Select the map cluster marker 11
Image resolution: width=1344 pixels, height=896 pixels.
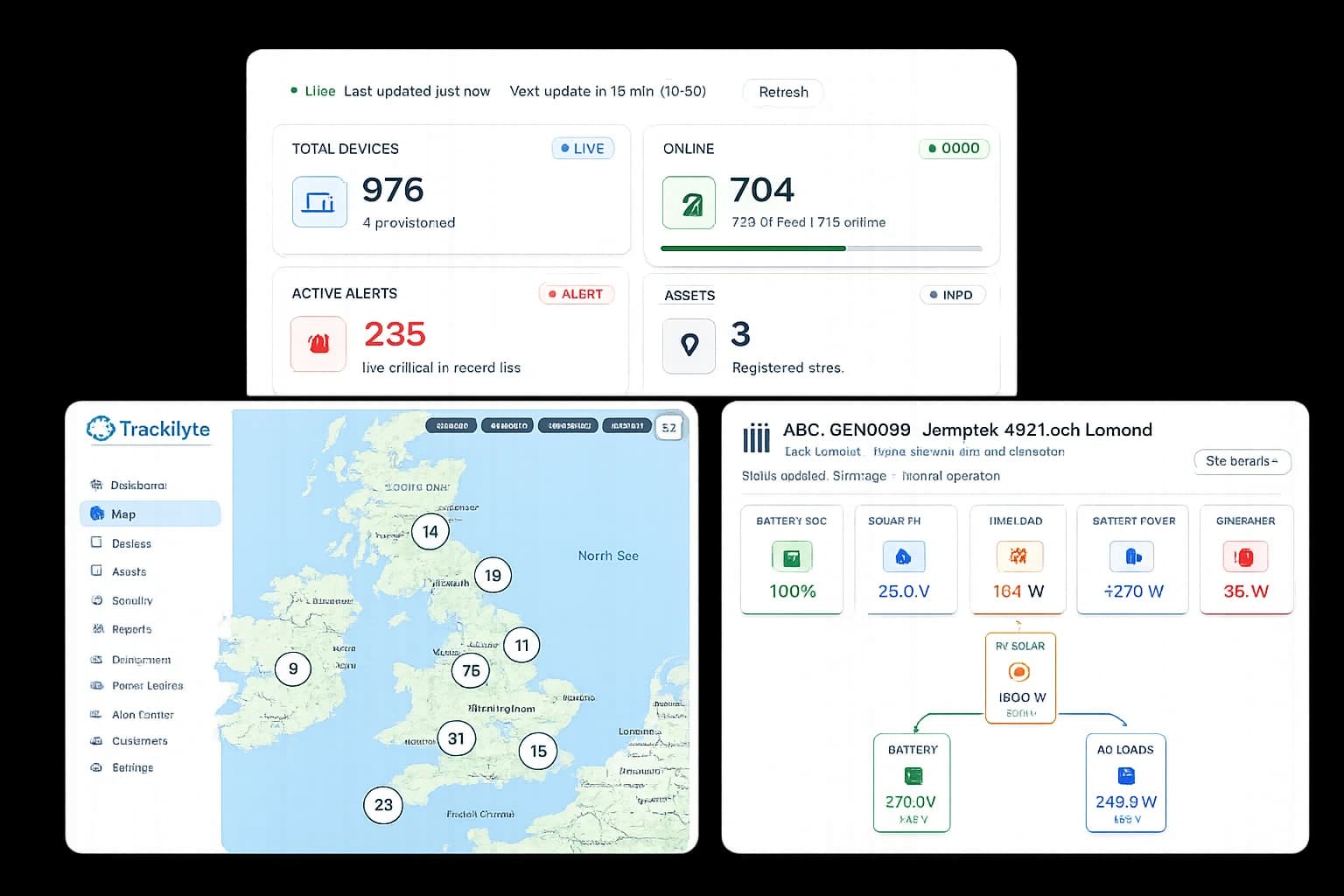click(521, 646)
